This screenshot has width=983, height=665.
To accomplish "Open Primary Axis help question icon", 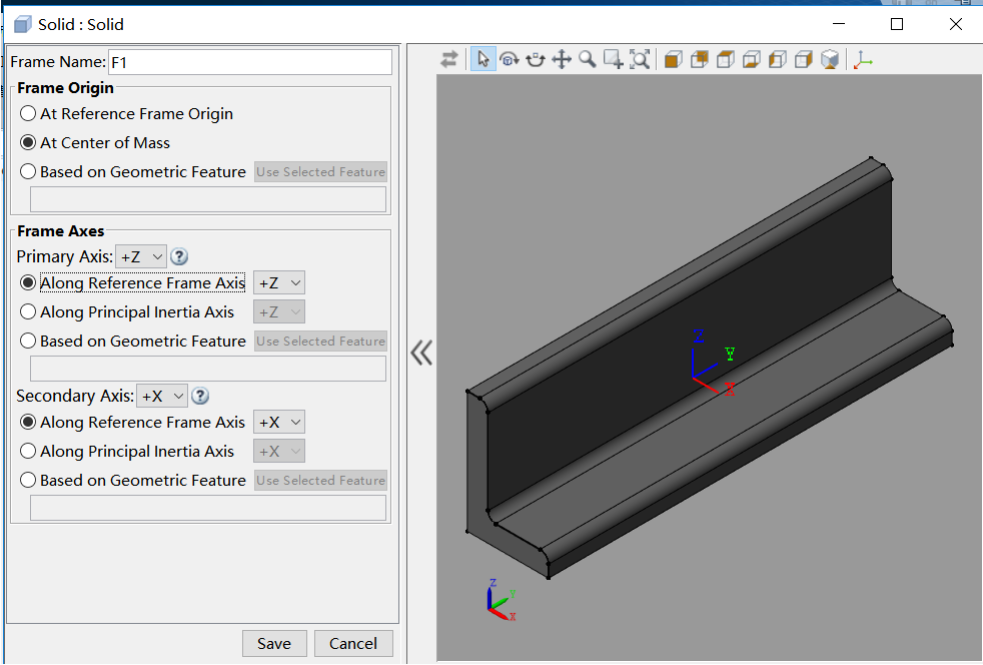I will pos(179,256).
